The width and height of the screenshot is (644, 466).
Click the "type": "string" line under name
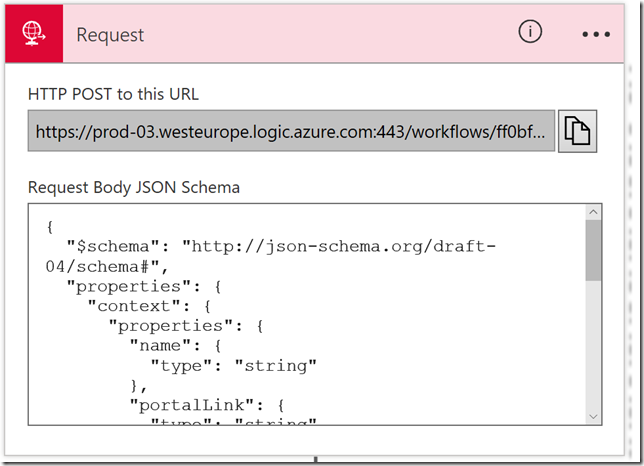(233, 365)
